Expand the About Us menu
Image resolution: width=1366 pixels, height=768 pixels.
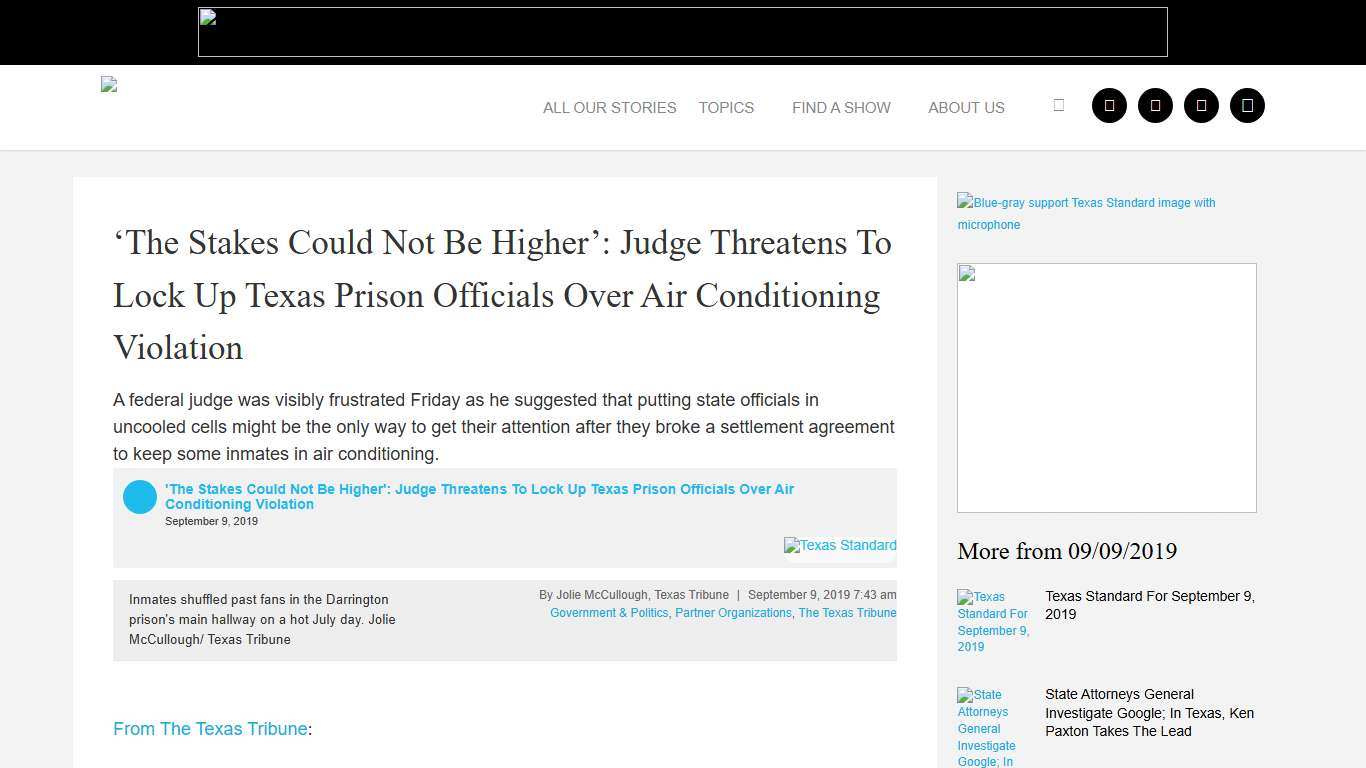[x=966, y=108]
